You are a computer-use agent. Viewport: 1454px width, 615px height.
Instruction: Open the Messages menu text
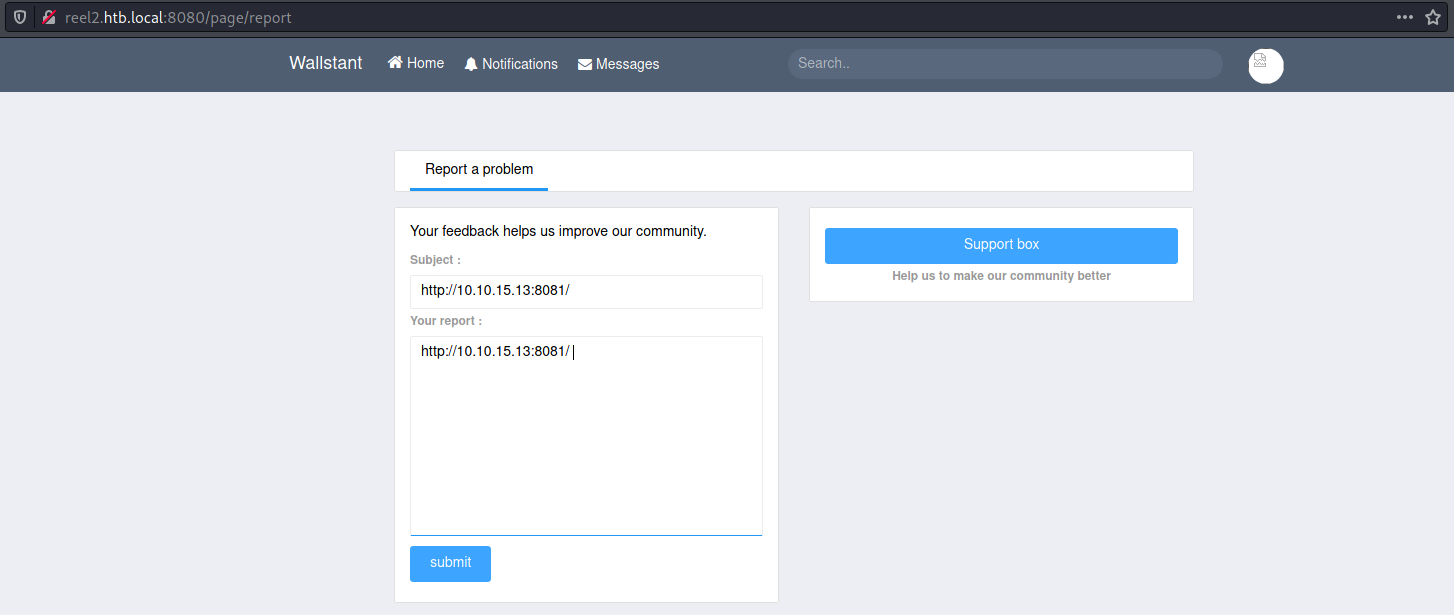[627, 64]
